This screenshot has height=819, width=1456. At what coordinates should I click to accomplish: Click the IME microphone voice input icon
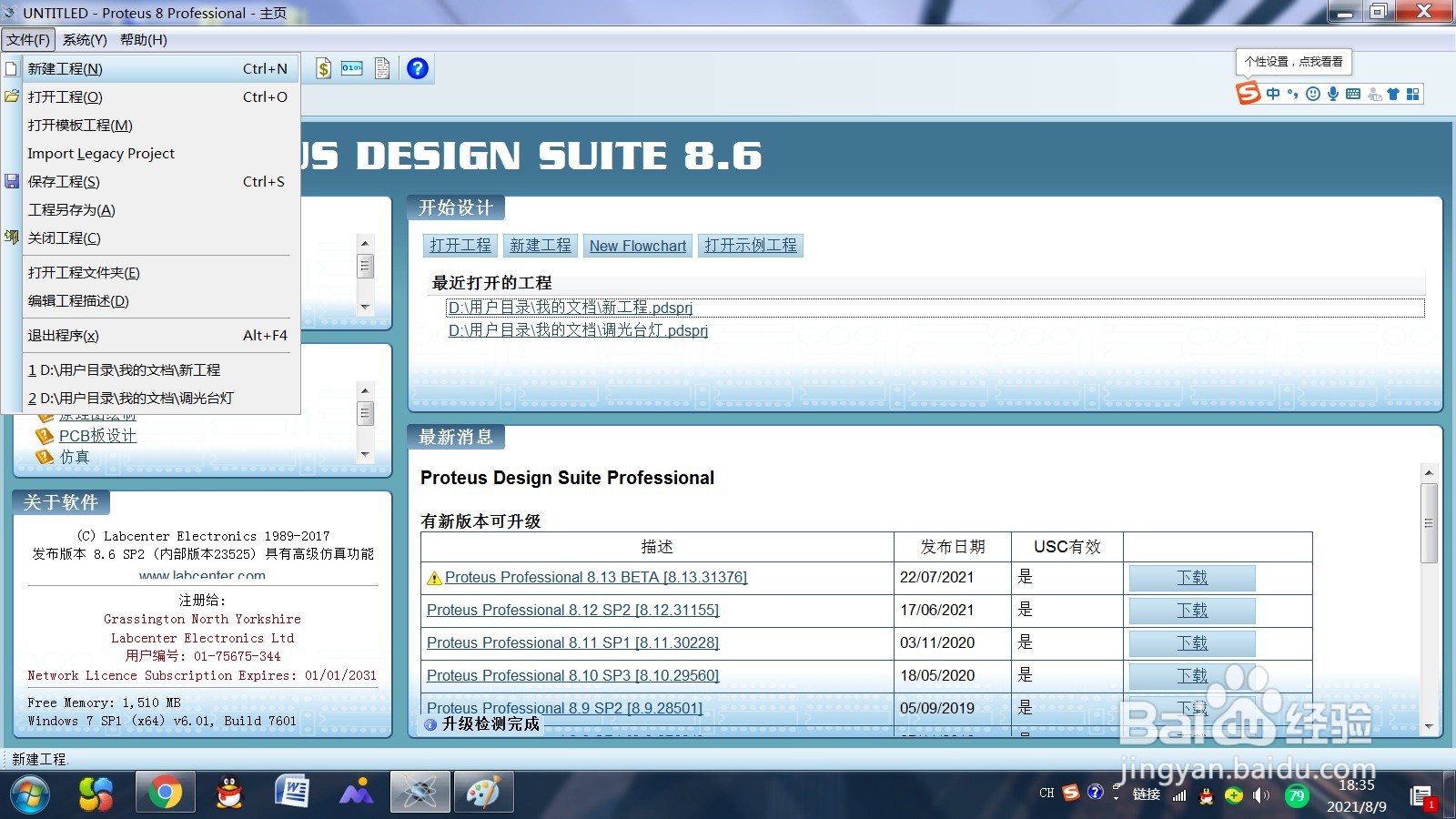1332,94
